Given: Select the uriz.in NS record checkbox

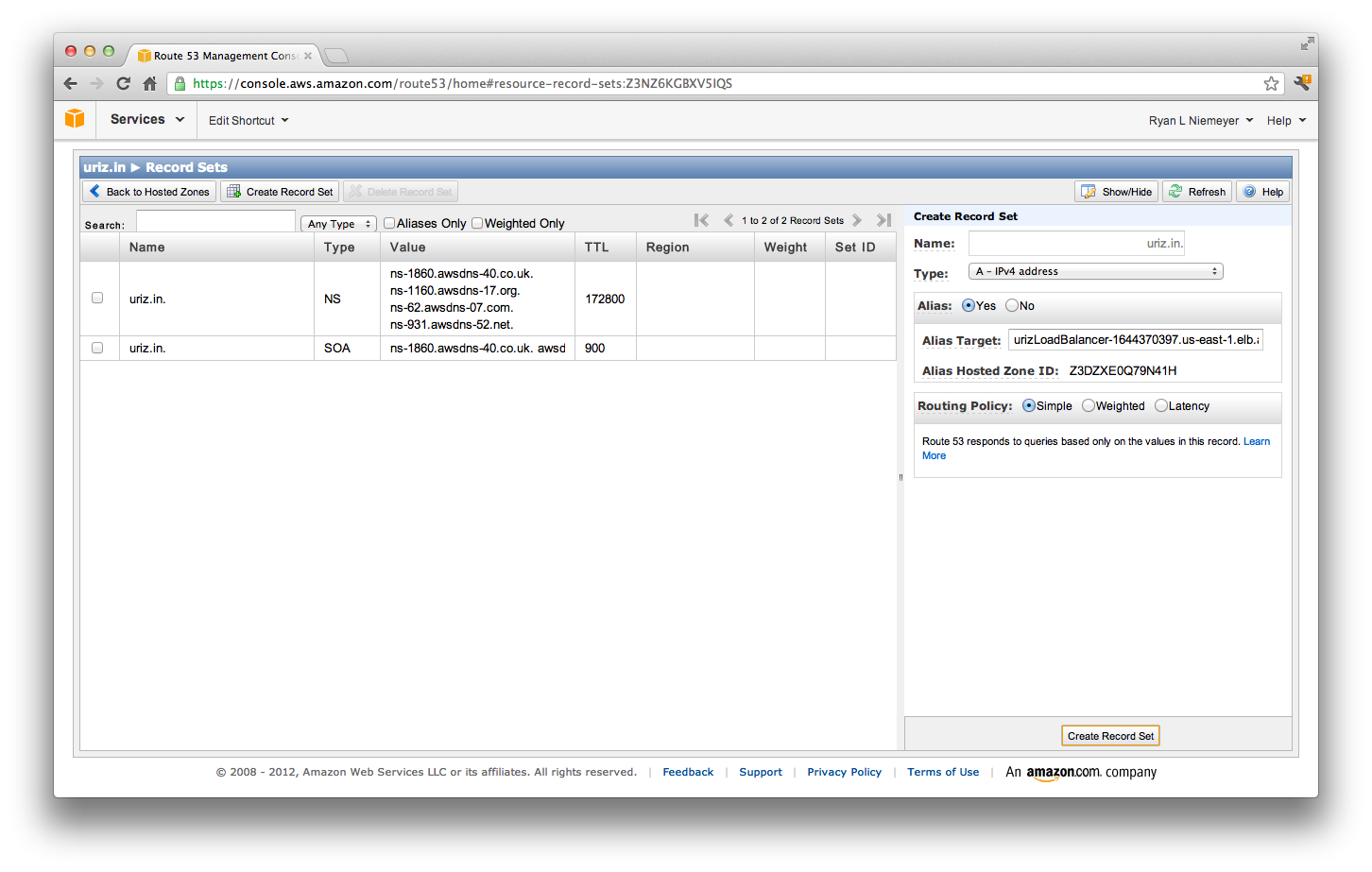Looking at the screenshot, I should [97, 298].
